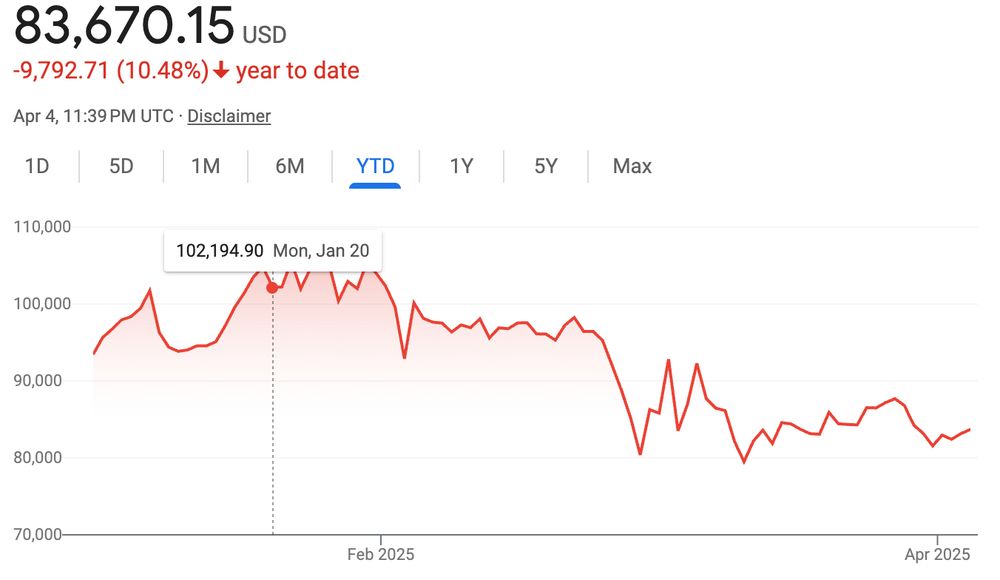Select the 5Y chart range
This screenshot has height=580, width=1000.
[546, 167]
